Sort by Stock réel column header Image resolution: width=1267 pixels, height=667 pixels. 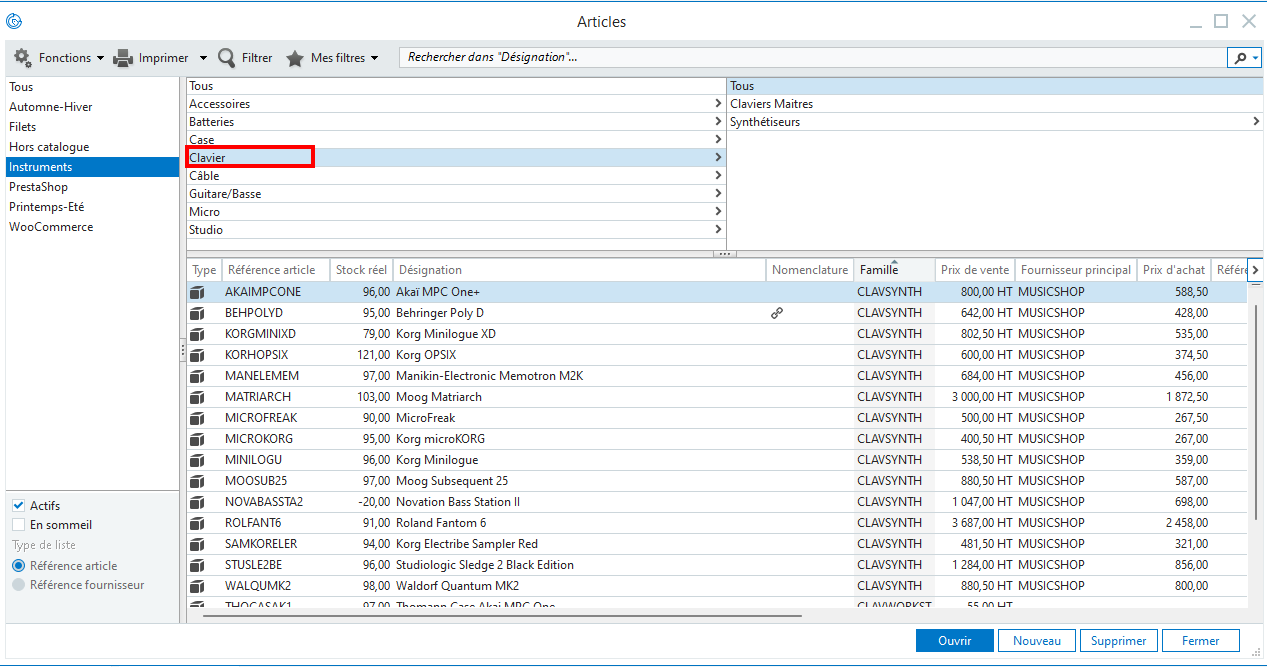pos(361,270)
